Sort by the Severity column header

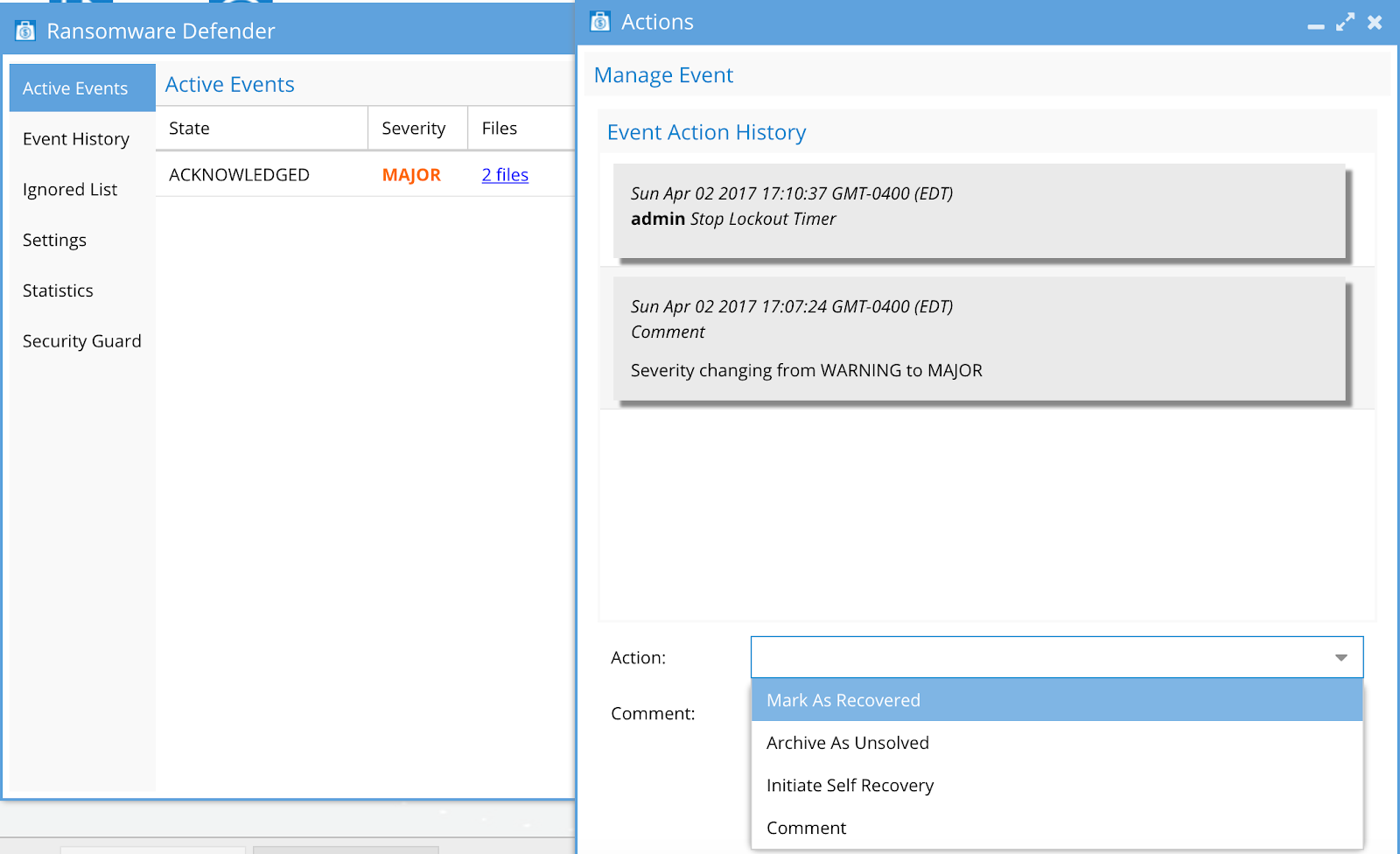click(x=418, y=129)
